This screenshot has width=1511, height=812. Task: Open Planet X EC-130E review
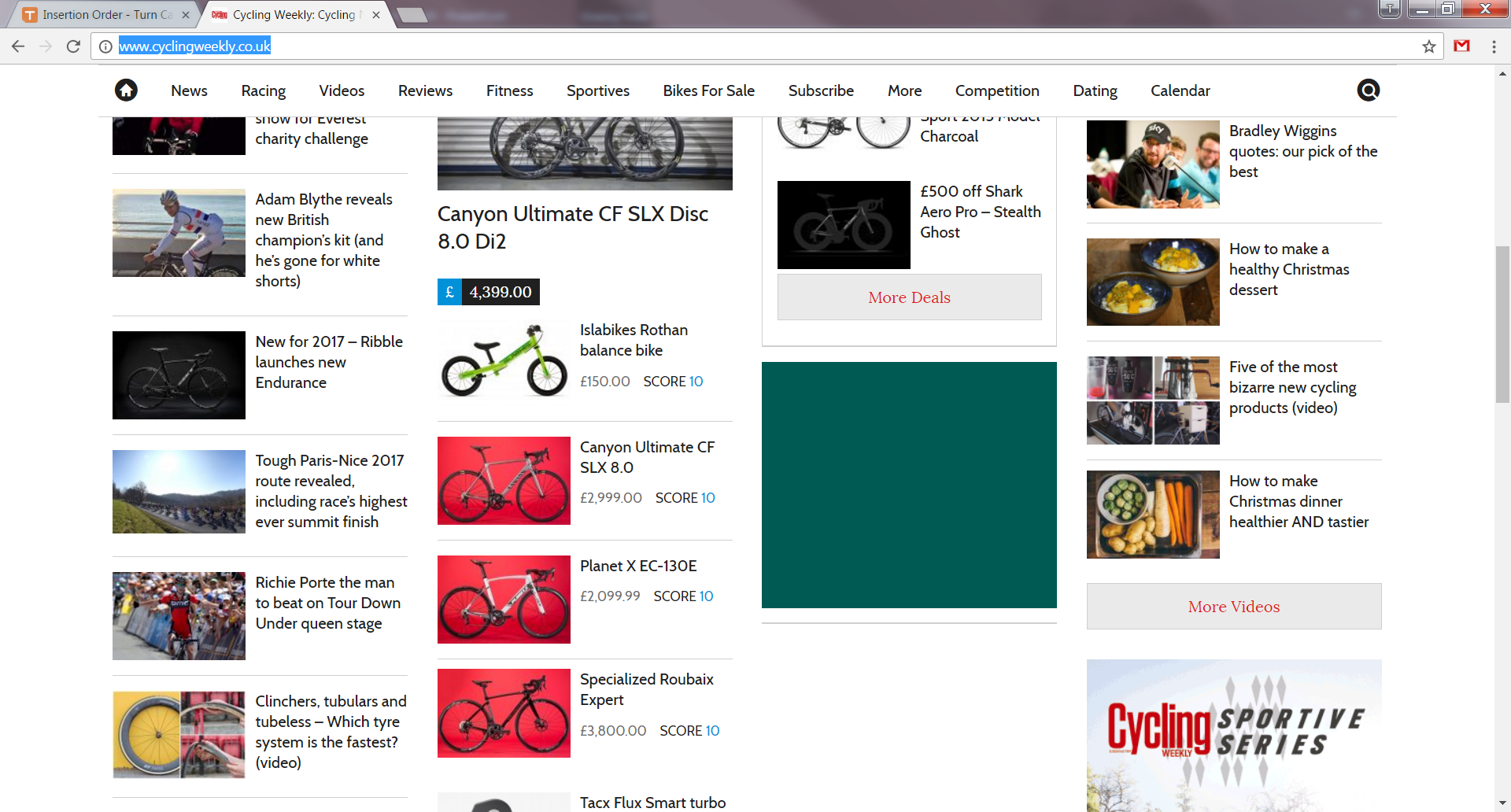638,566
